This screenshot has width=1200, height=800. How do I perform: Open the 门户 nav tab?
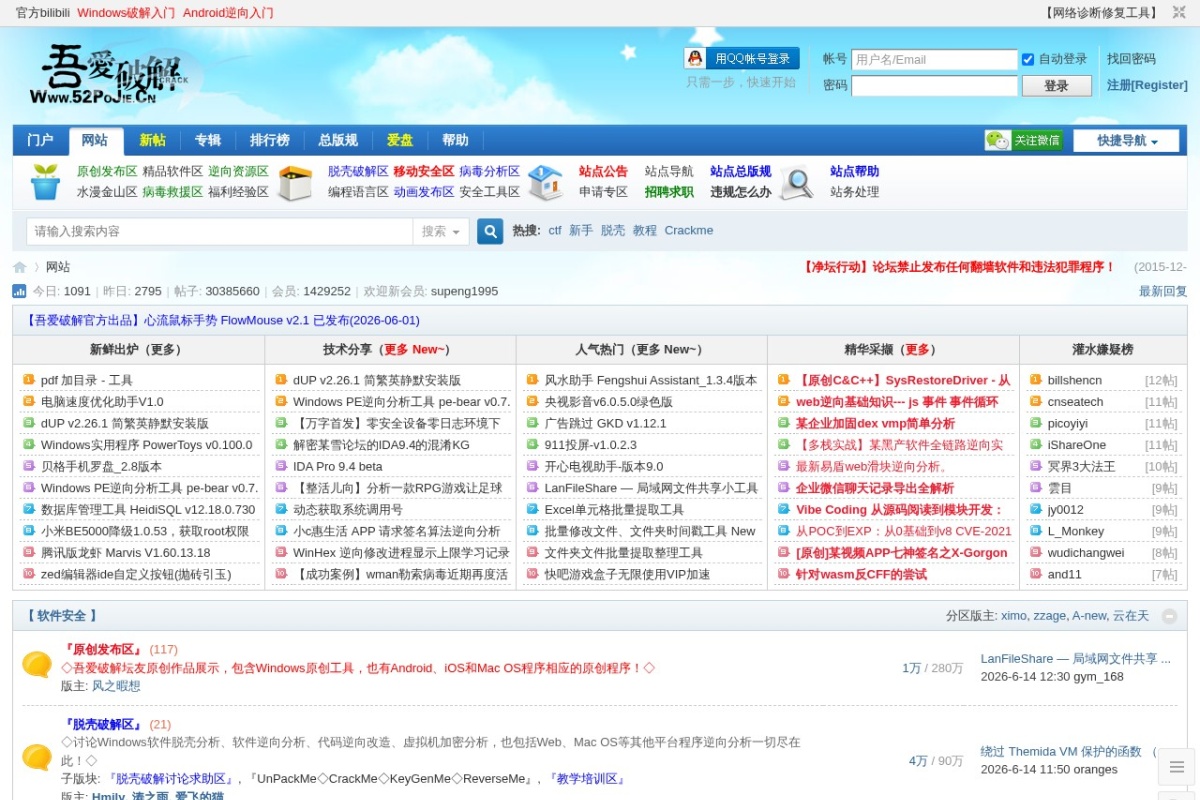40,140
